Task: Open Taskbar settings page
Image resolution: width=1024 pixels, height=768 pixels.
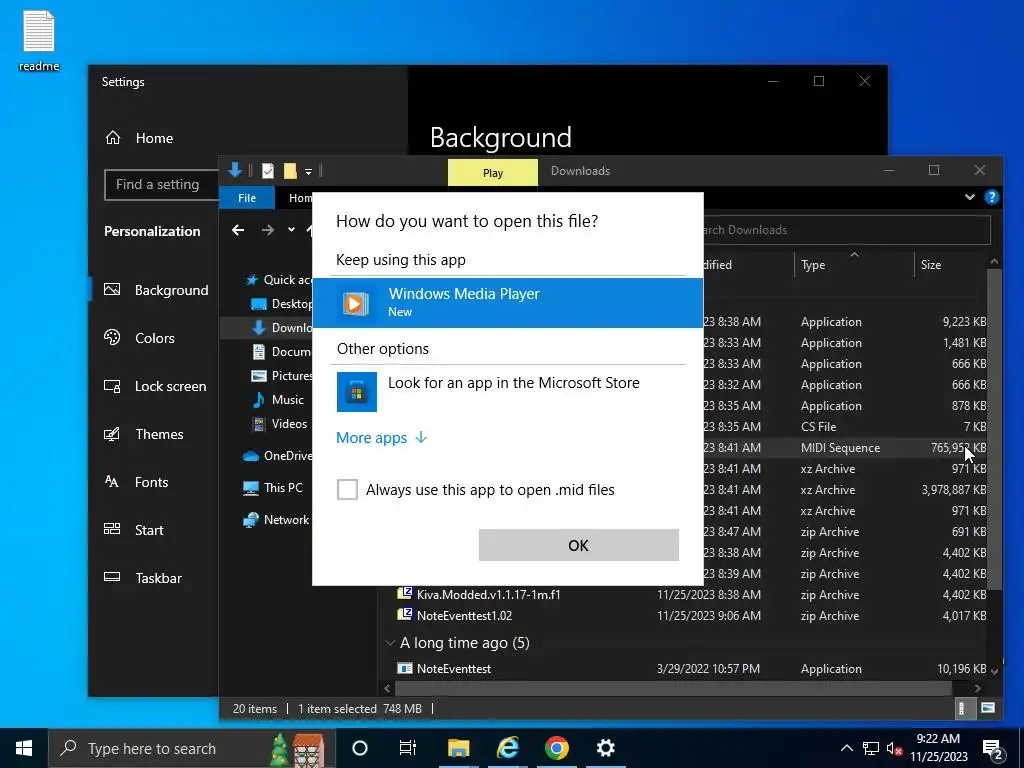Action: coord(142,578)
